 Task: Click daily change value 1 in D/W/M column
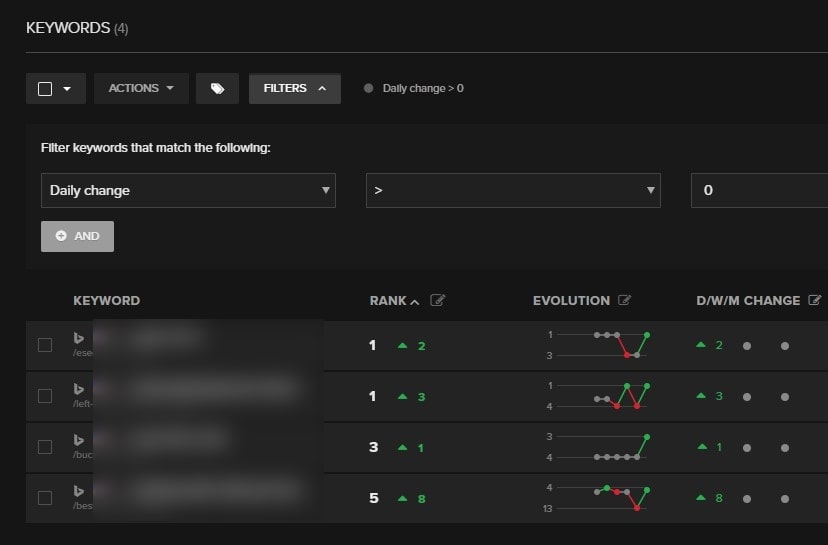pyautogui.click(x=719, y=447)
